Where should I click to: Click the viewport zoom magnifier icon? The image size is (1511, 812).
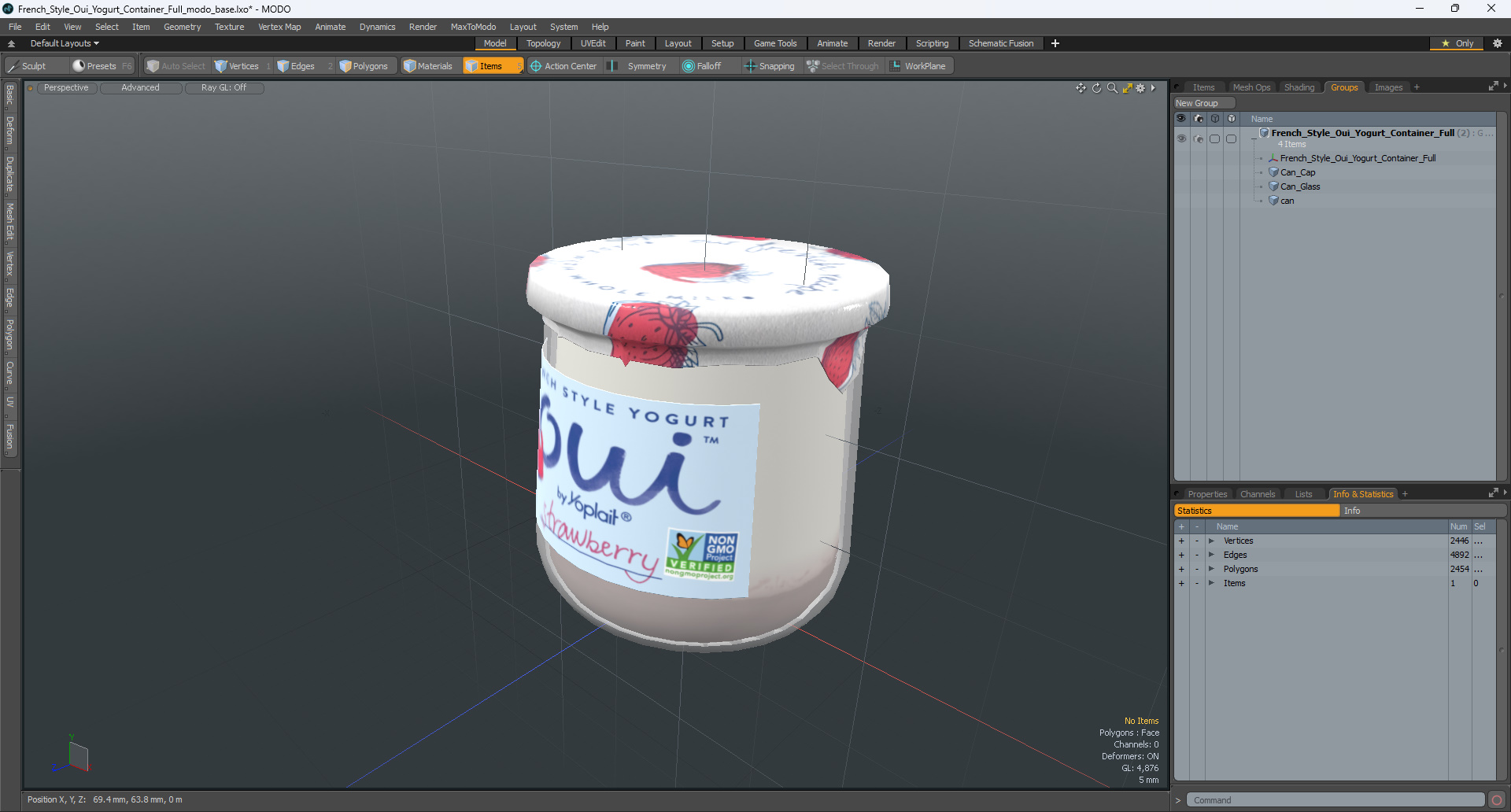click(1112, 88)
